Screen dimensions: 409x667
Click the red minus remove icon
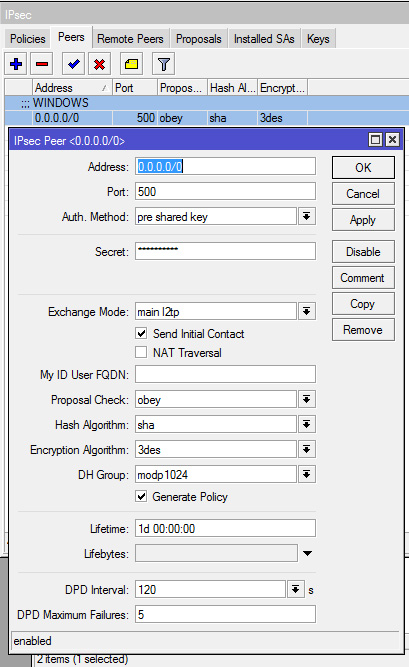[x=42, y=64]
